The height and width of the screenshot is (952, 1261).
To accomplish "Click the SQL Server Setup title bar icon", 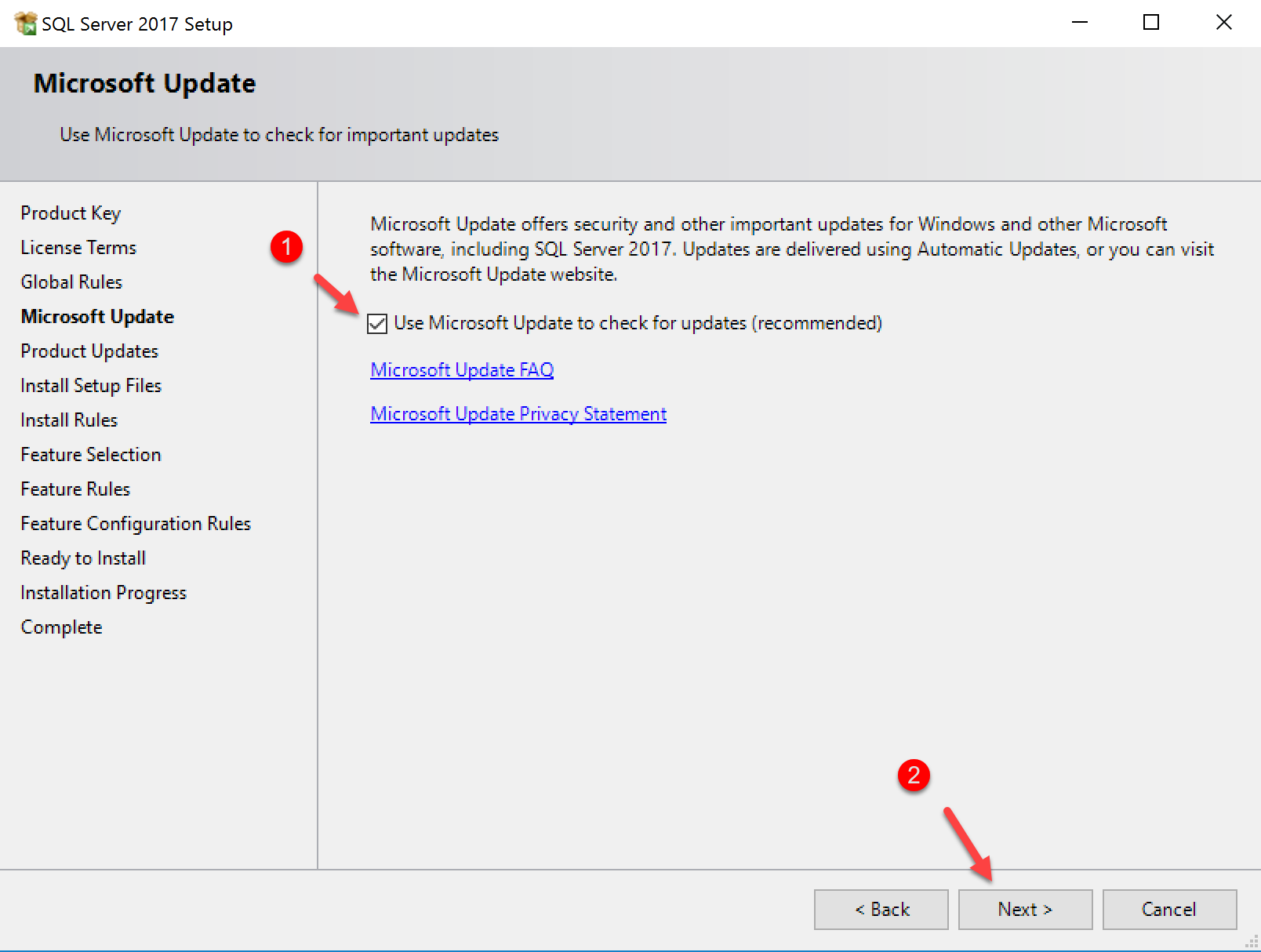I will (26, 24).
